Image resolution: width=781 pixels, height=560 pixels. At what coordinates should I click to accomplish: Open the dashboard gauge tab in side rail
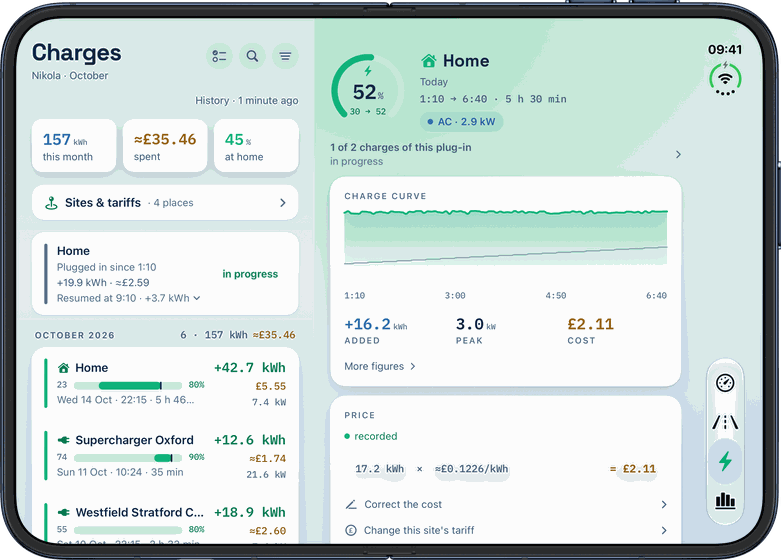(x=725, y=383)
